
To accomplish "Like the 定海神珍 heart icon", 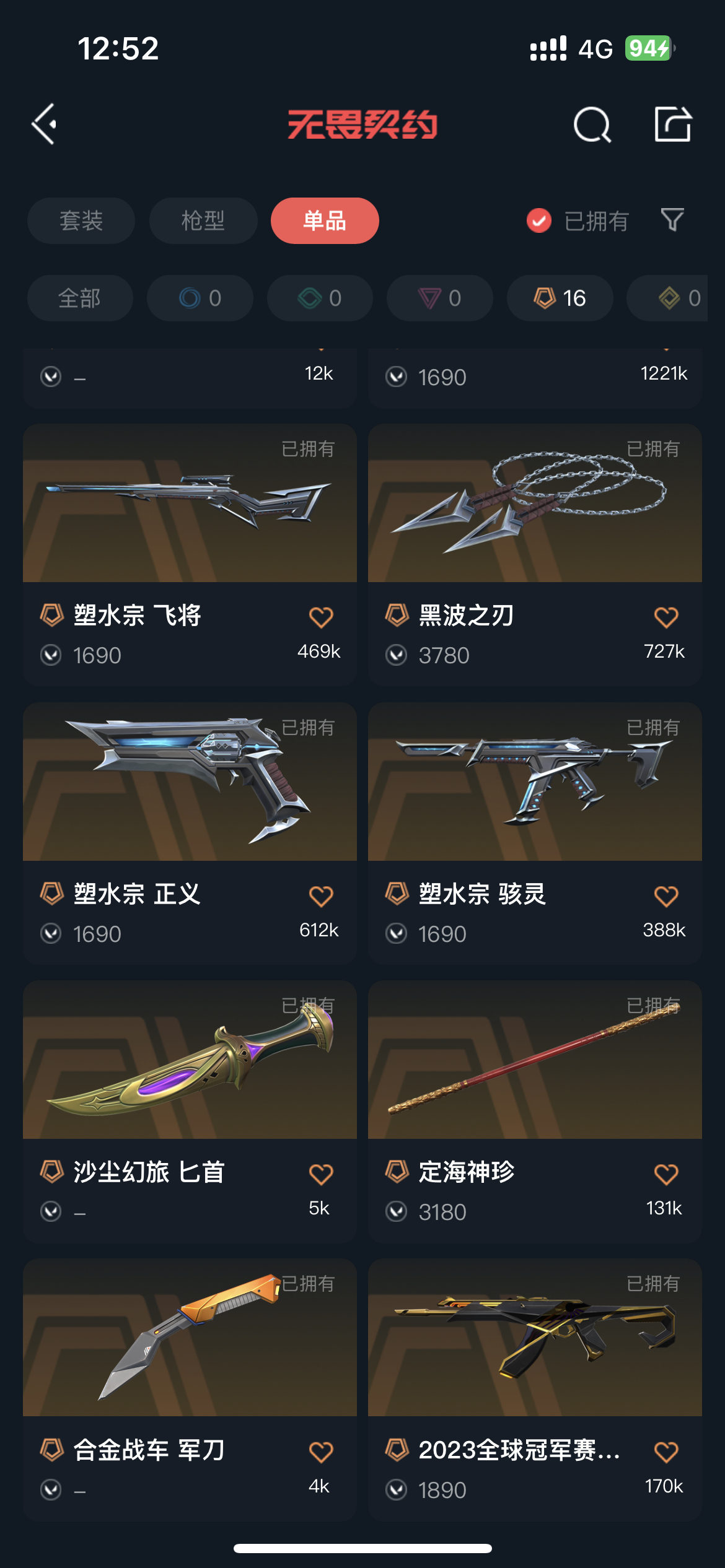I will pos(666,1174).
